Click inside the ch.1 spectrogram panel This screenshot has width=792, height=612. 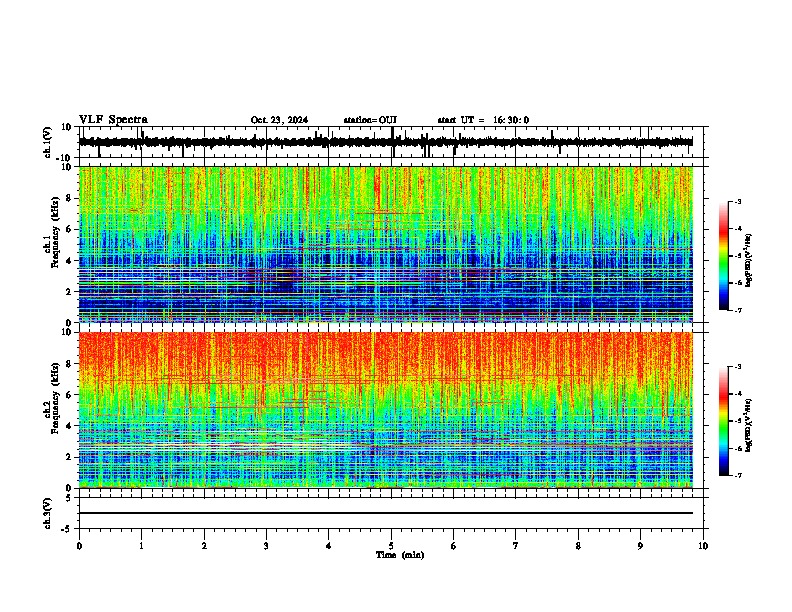click(x=386, y=244)
